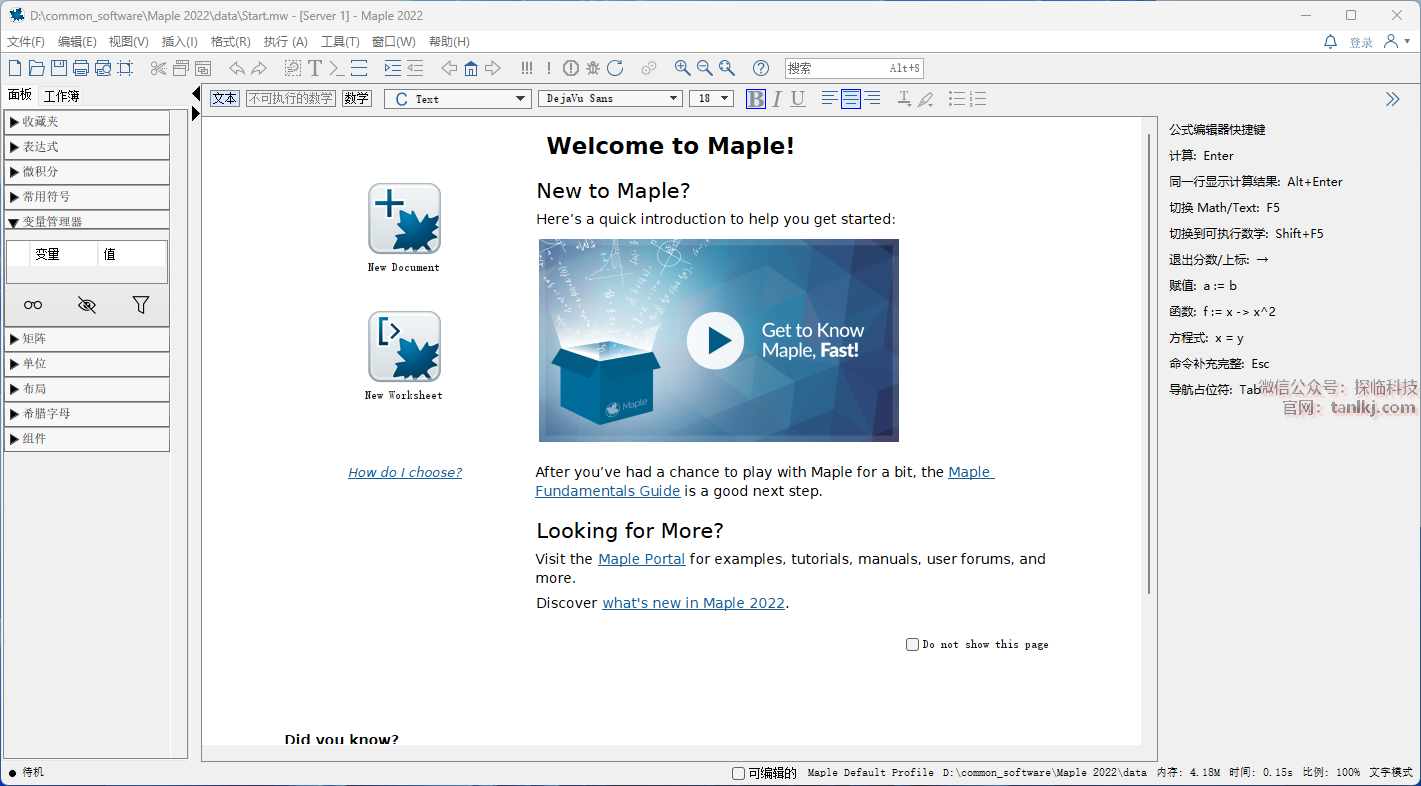1421x786 pixels.
Task: Click the print icon in toolbar
Action: point(81,68)
